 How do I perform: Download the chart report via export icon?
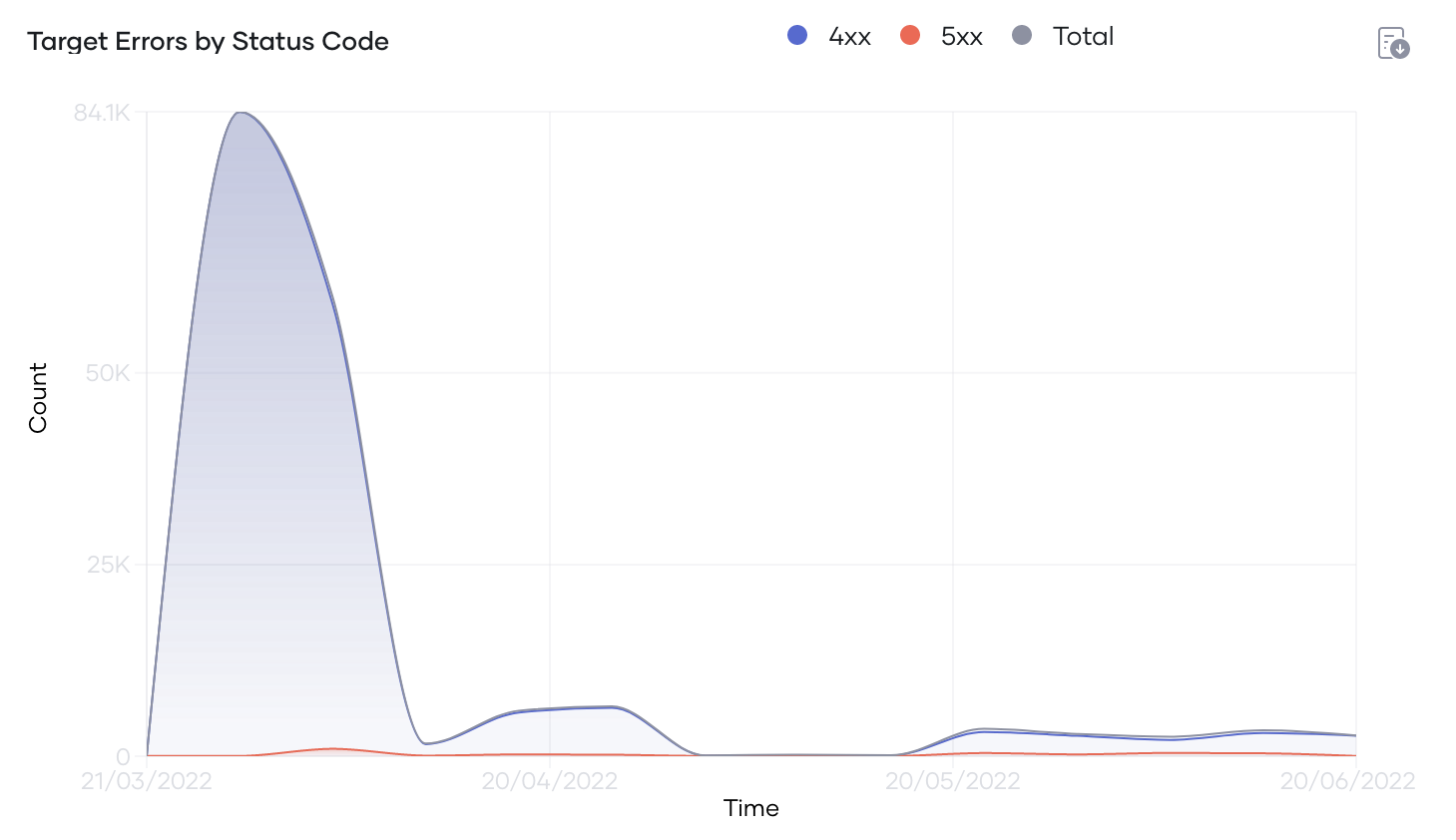1393,43
